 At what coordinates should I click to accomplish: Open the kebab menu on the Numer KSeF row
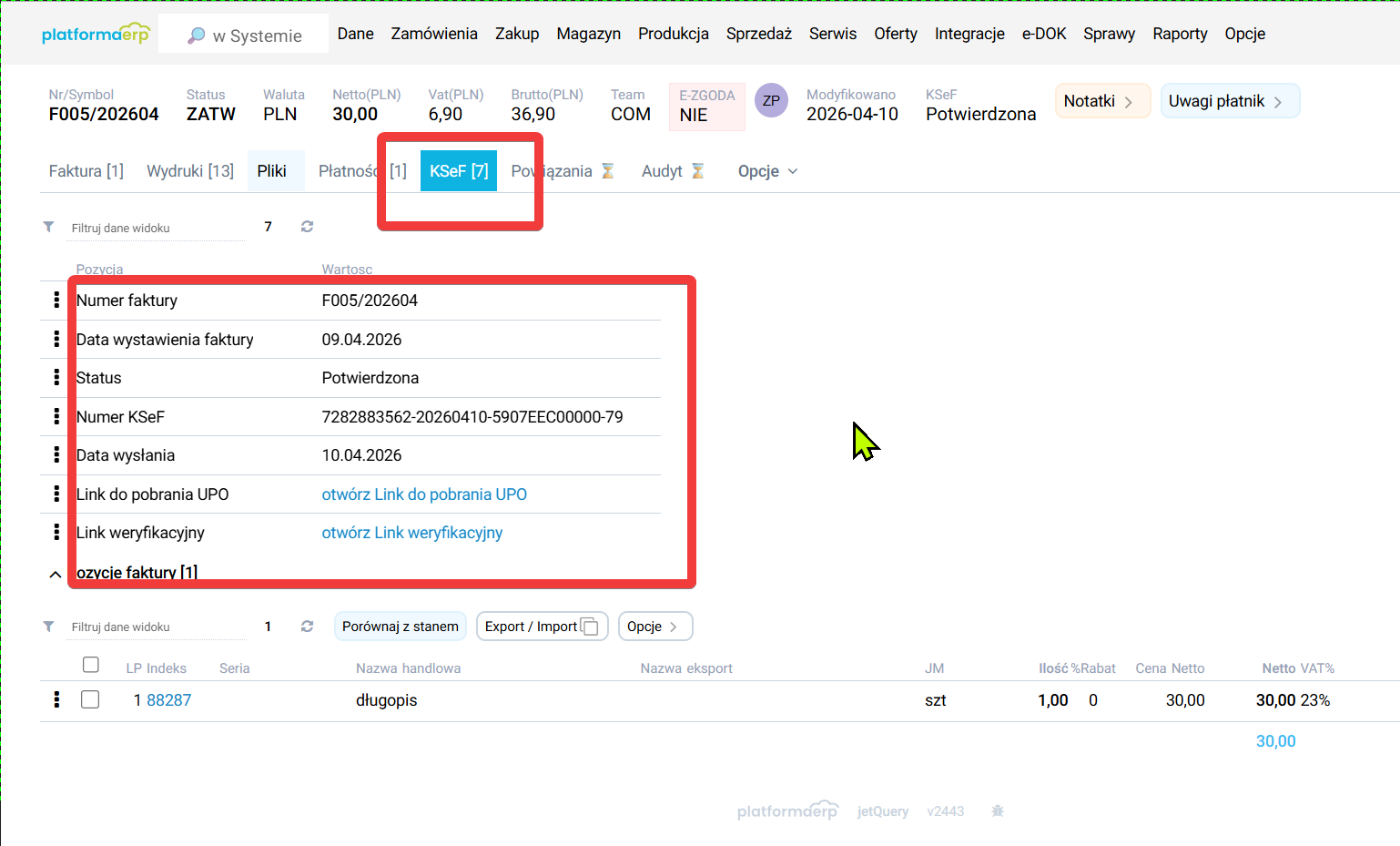pos(56,416)
